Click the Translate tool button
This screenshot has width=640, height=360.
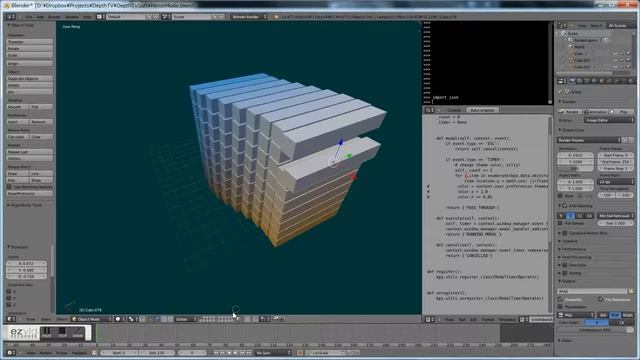tap(29, 42)
